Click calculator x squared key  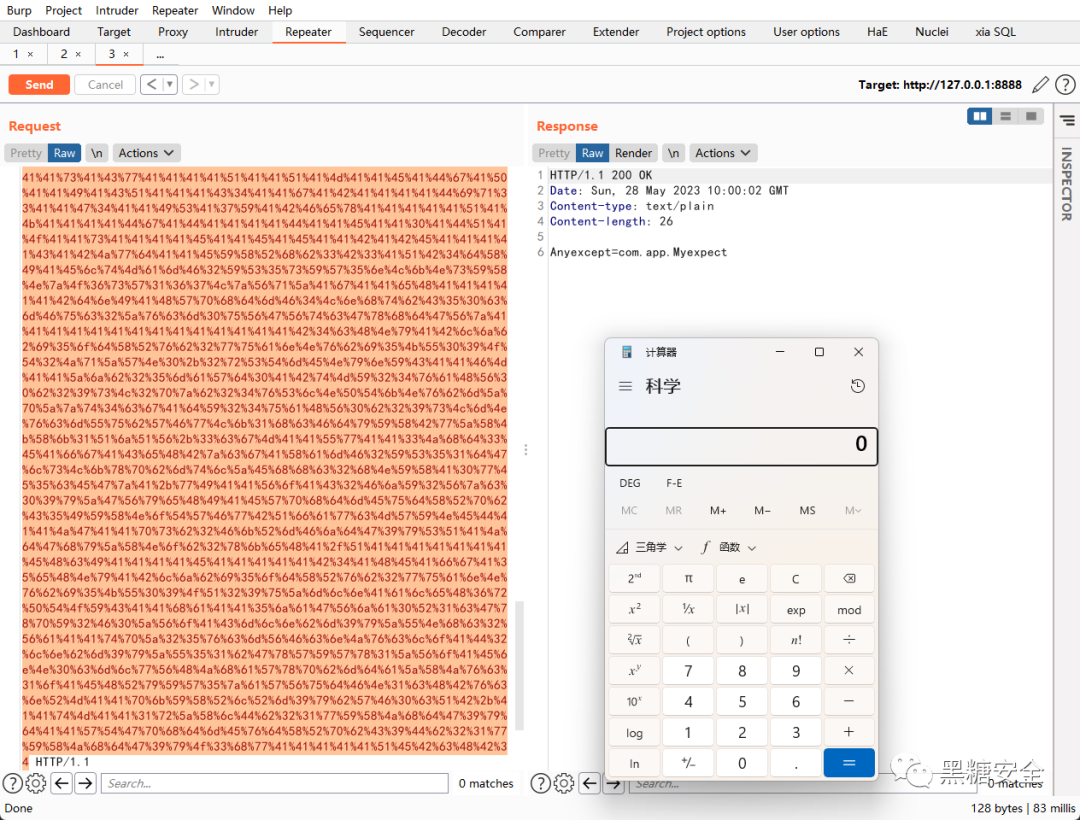[x=634, y=610]
